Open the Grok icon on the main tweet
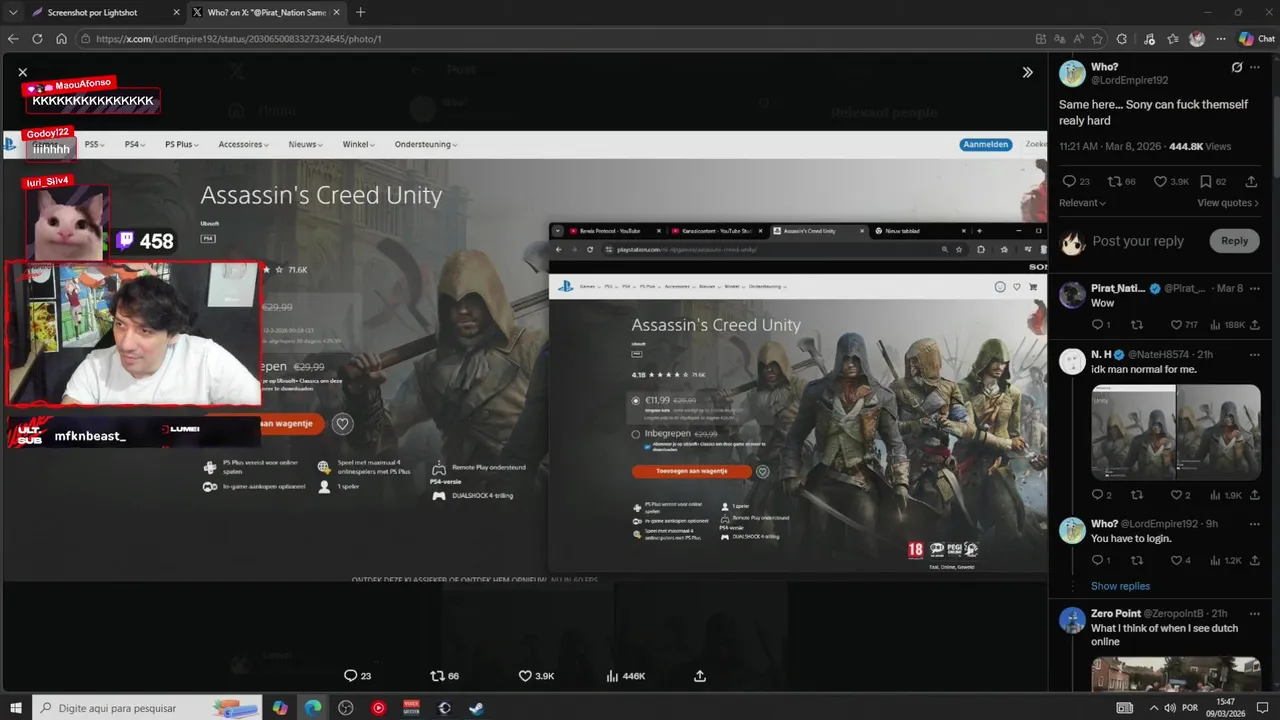The height and width of the screenshot is (720, 1280). click(1237, 67)
